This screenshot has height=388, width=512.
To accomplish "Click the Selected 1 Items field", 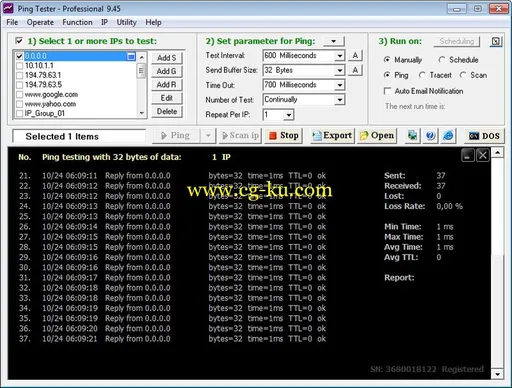I will click(79, 136).
